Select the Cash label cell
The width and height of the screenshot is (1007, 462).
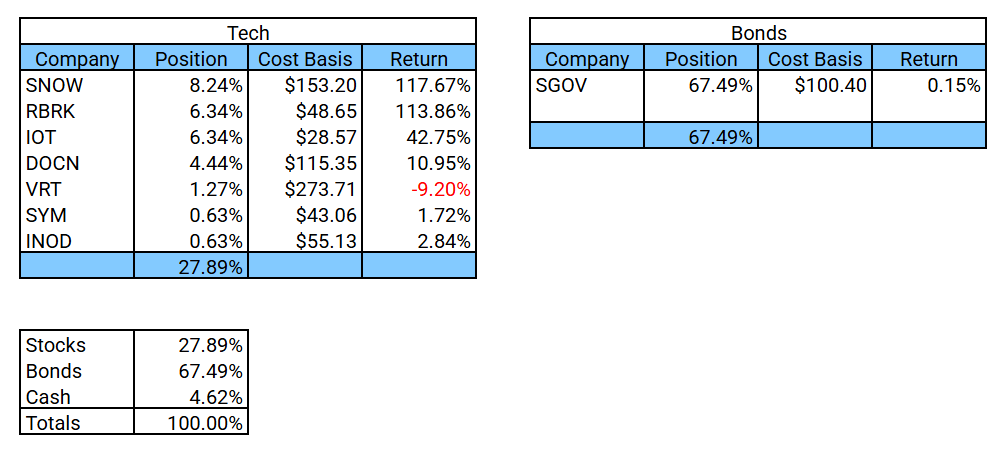click(x=76, y=397)
